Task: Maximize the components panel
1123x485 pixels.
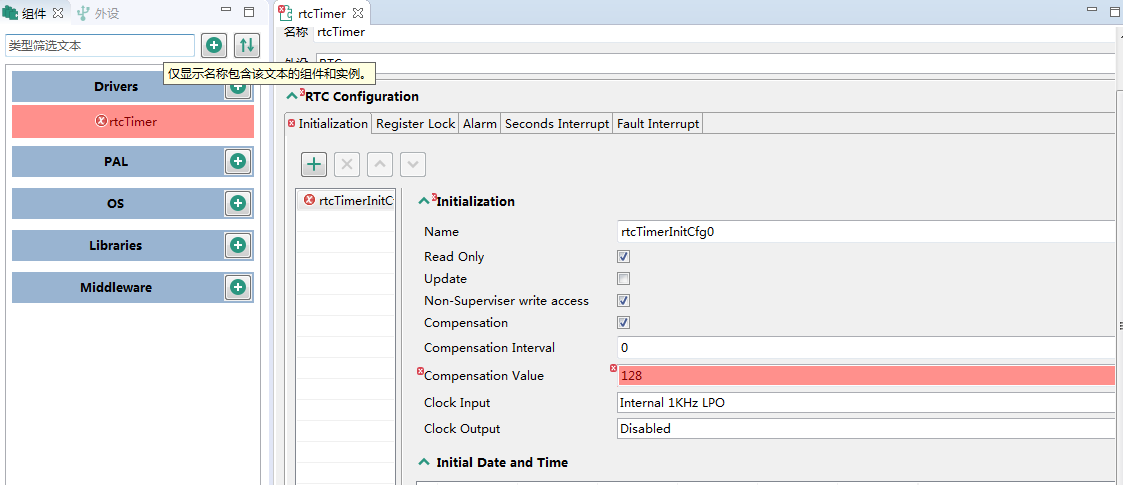Action: point(249,11)
